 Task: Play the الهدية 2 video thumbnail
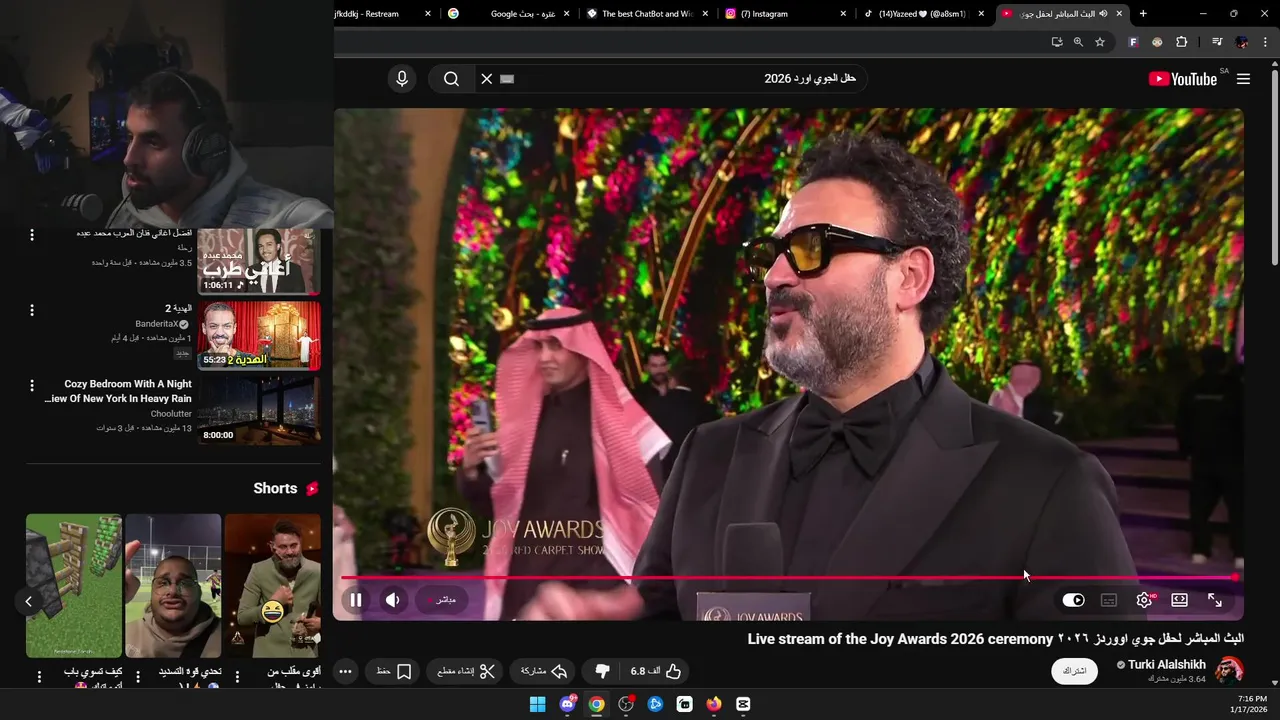click(x=259, y=335)
